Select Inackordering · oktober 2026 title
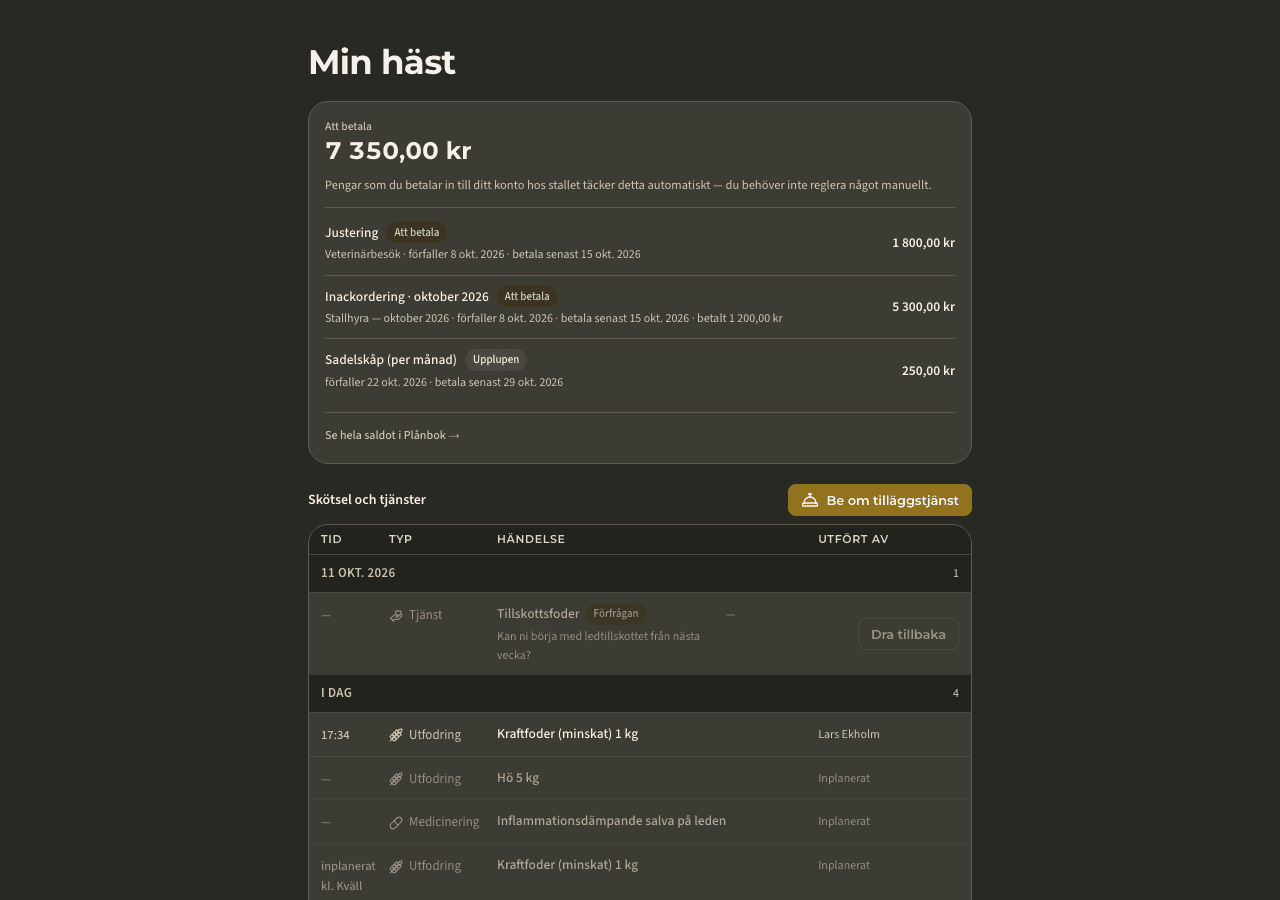 (407, 297)
